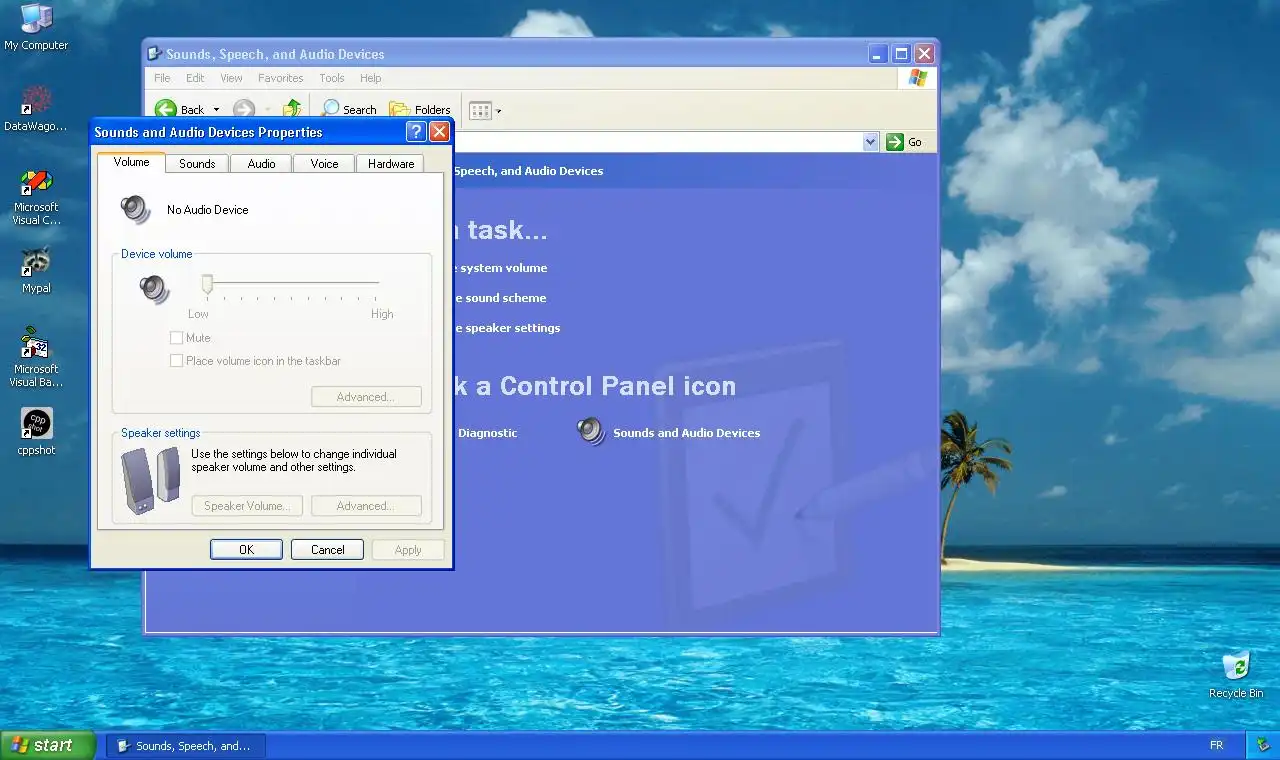Click the Speaker Volume button
Image resolution: width=1280 pixels, height=760 pixels.
pos(247,506)
